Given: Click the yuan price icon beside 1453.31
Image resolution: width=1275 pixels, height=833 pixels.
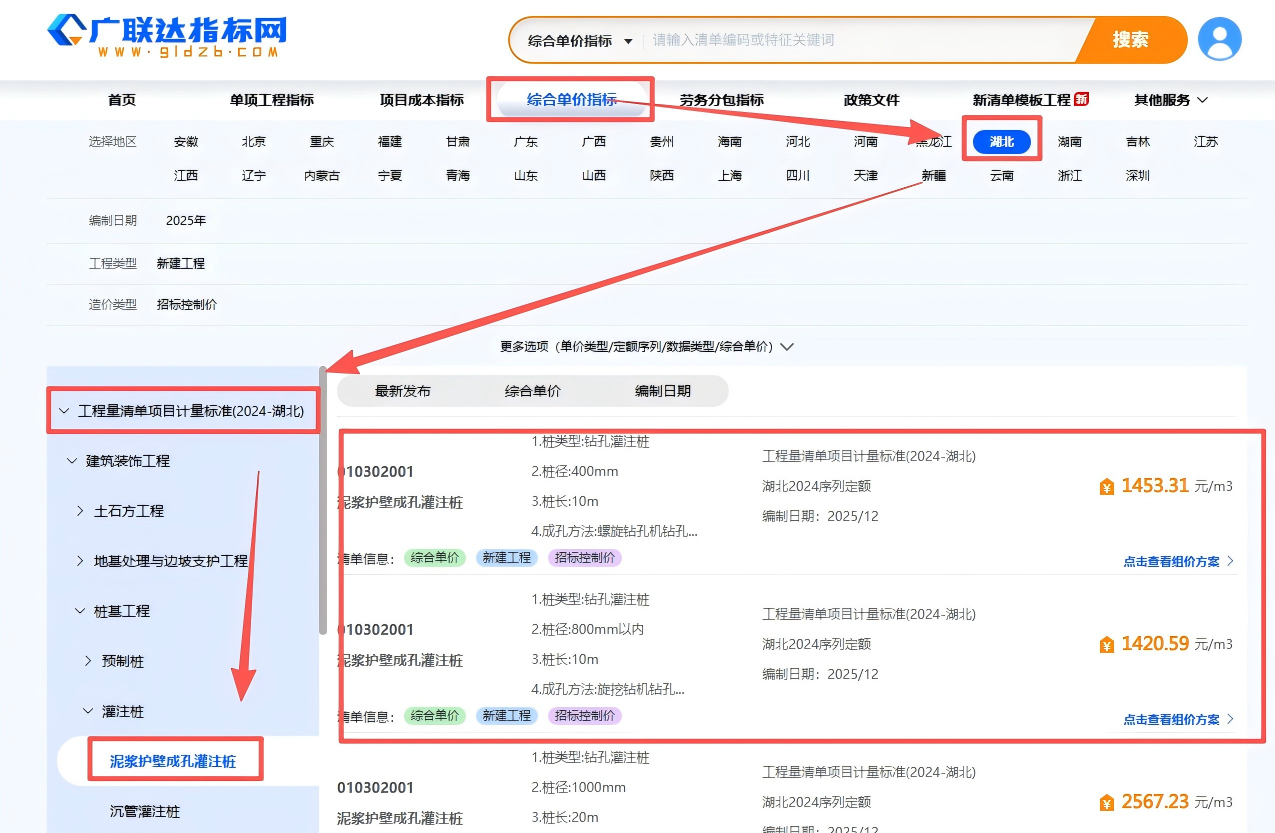Looking at the screenshot, I should (x=1106, y=487).
